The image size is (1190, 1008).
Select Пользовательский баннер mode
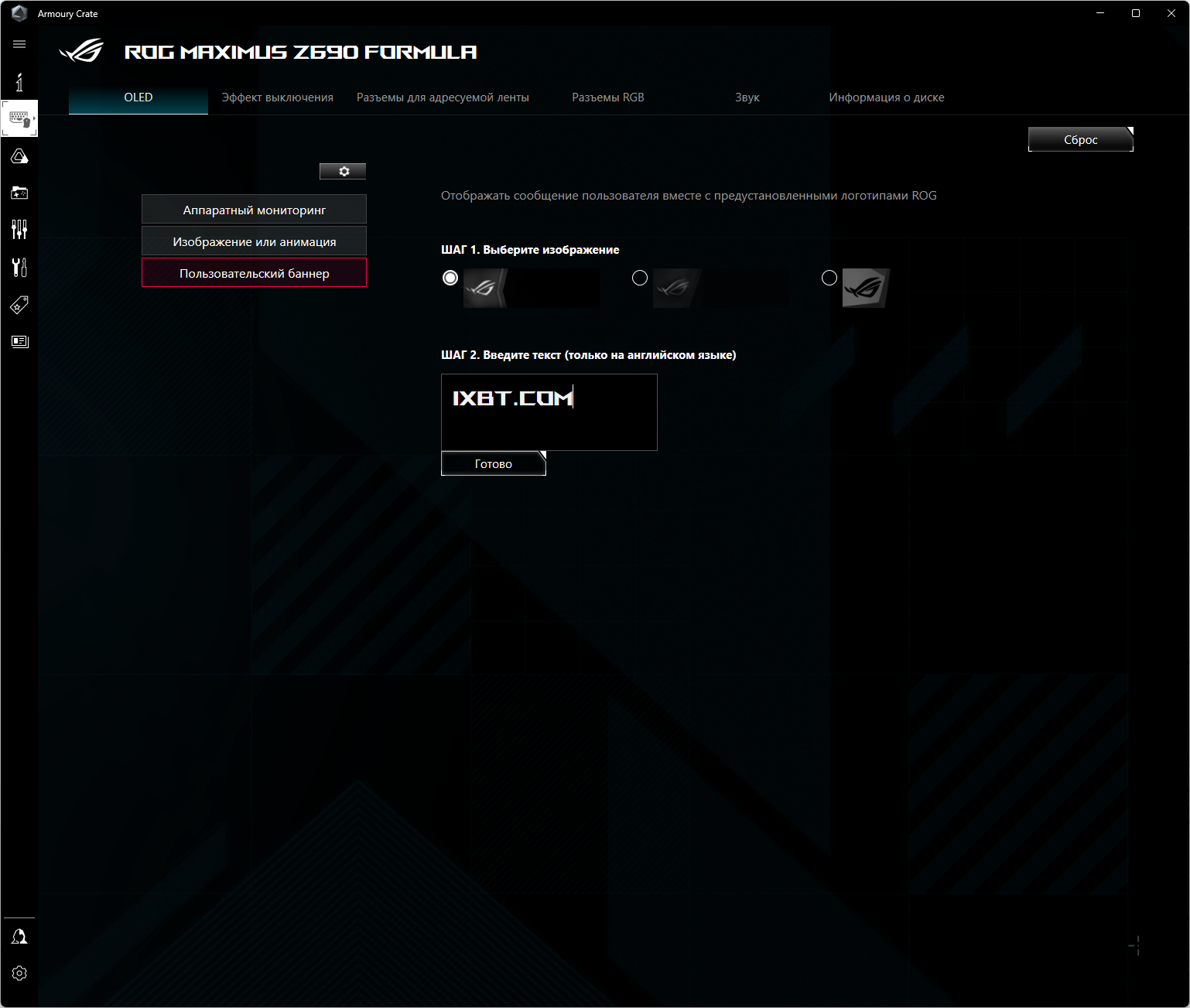[254, 273]
